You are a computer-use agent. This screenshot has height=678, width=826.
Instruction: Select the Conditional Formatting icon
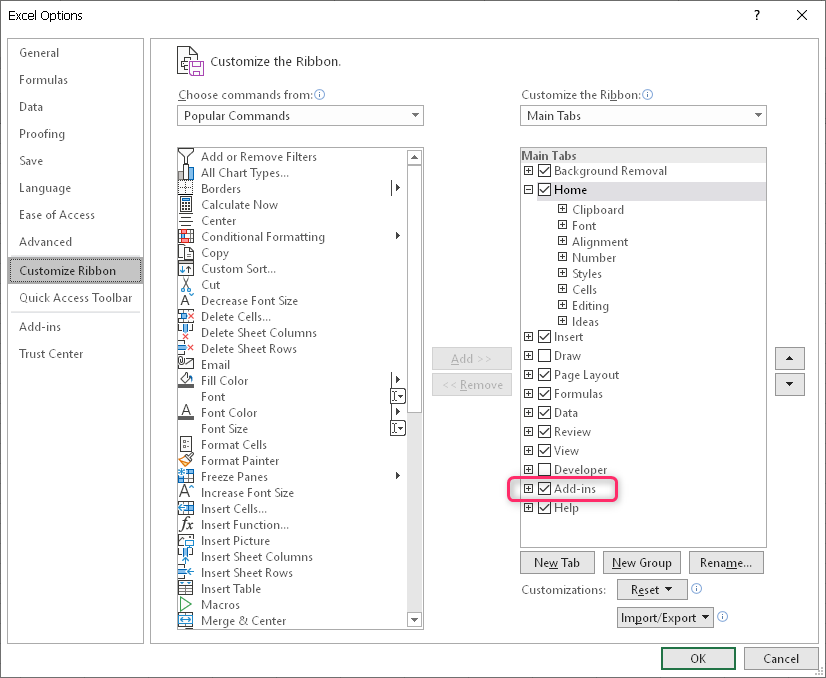[x=185, y=237]
